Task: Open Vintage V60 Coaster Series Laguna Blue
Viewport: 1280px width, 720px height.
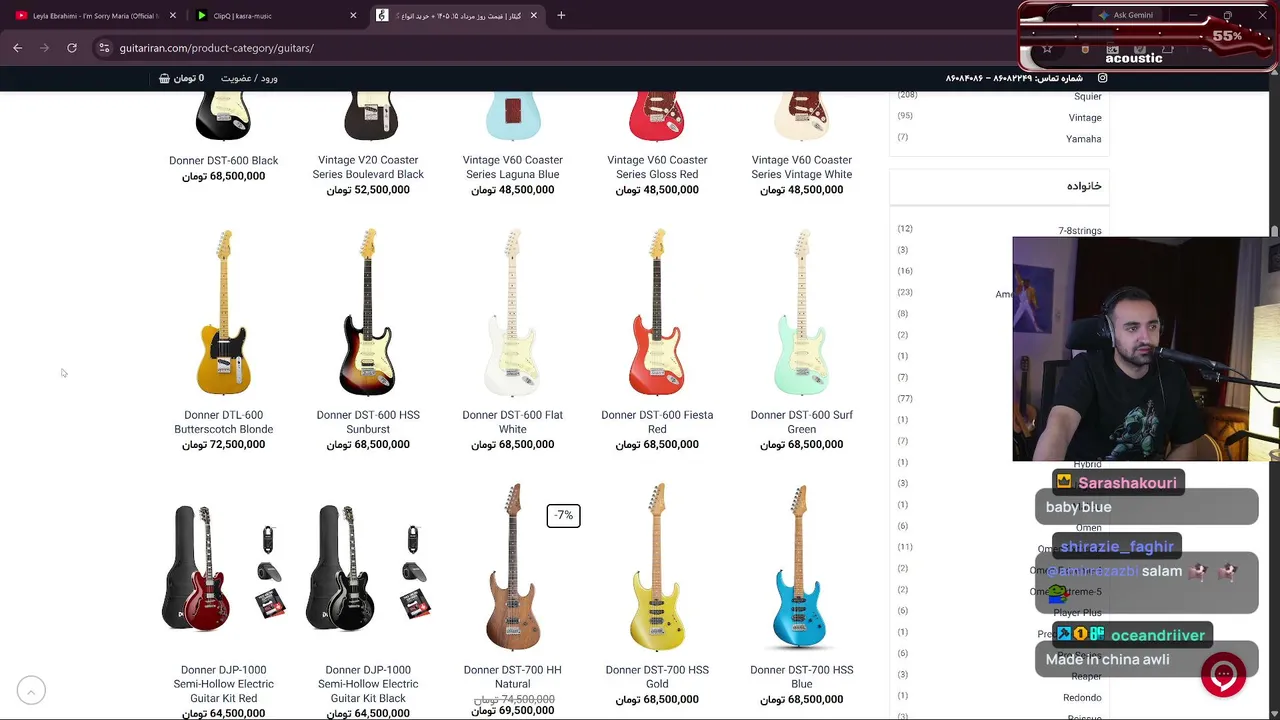Action: [x=513, y=167]
